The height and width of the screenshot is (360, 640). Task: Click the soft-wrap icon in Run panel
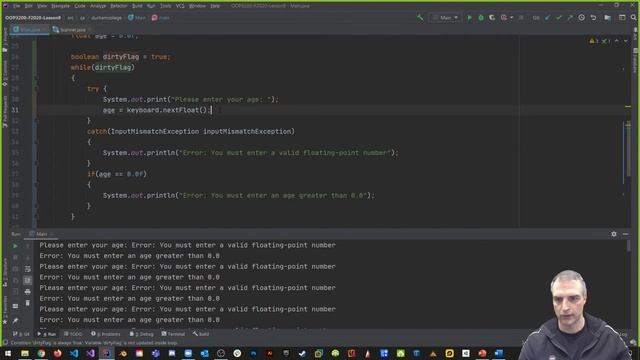coord(28,269)
